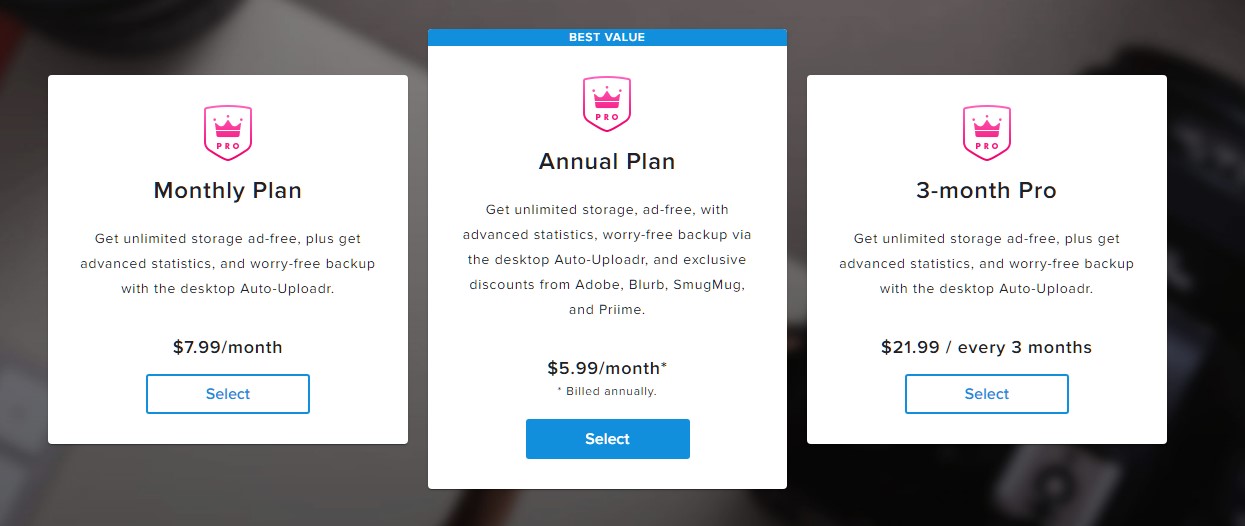Select the Monthly Plan at $7.99/month
1245x526 pixels.
(x=228, y=394)
